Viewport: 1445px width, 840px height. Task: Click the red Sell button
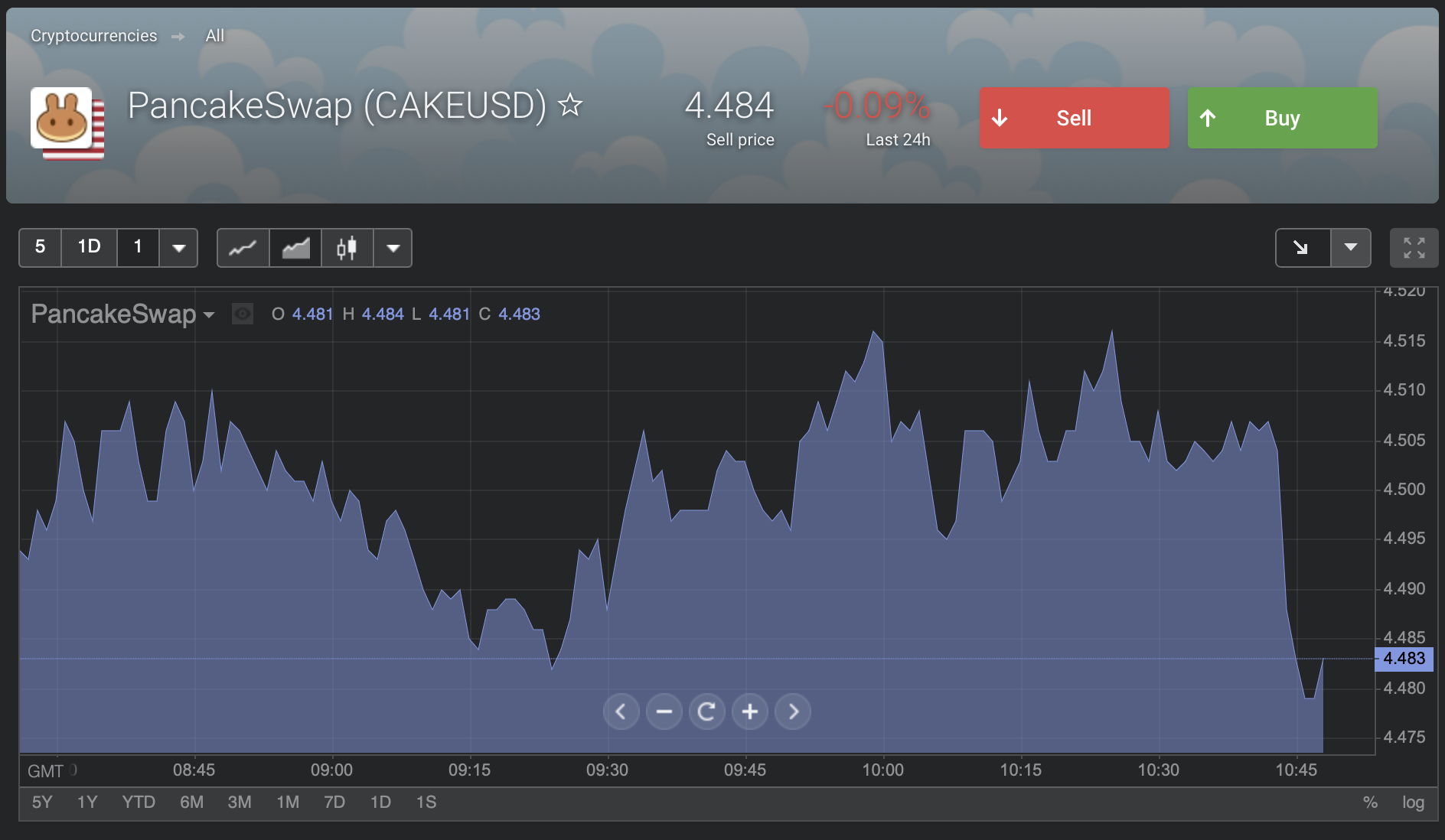tap(1074, 118)
